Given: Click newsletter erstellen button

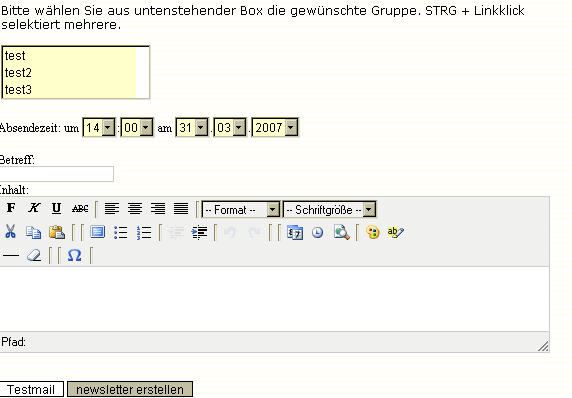Looking at the screenshot, I should tap(130, 389).
